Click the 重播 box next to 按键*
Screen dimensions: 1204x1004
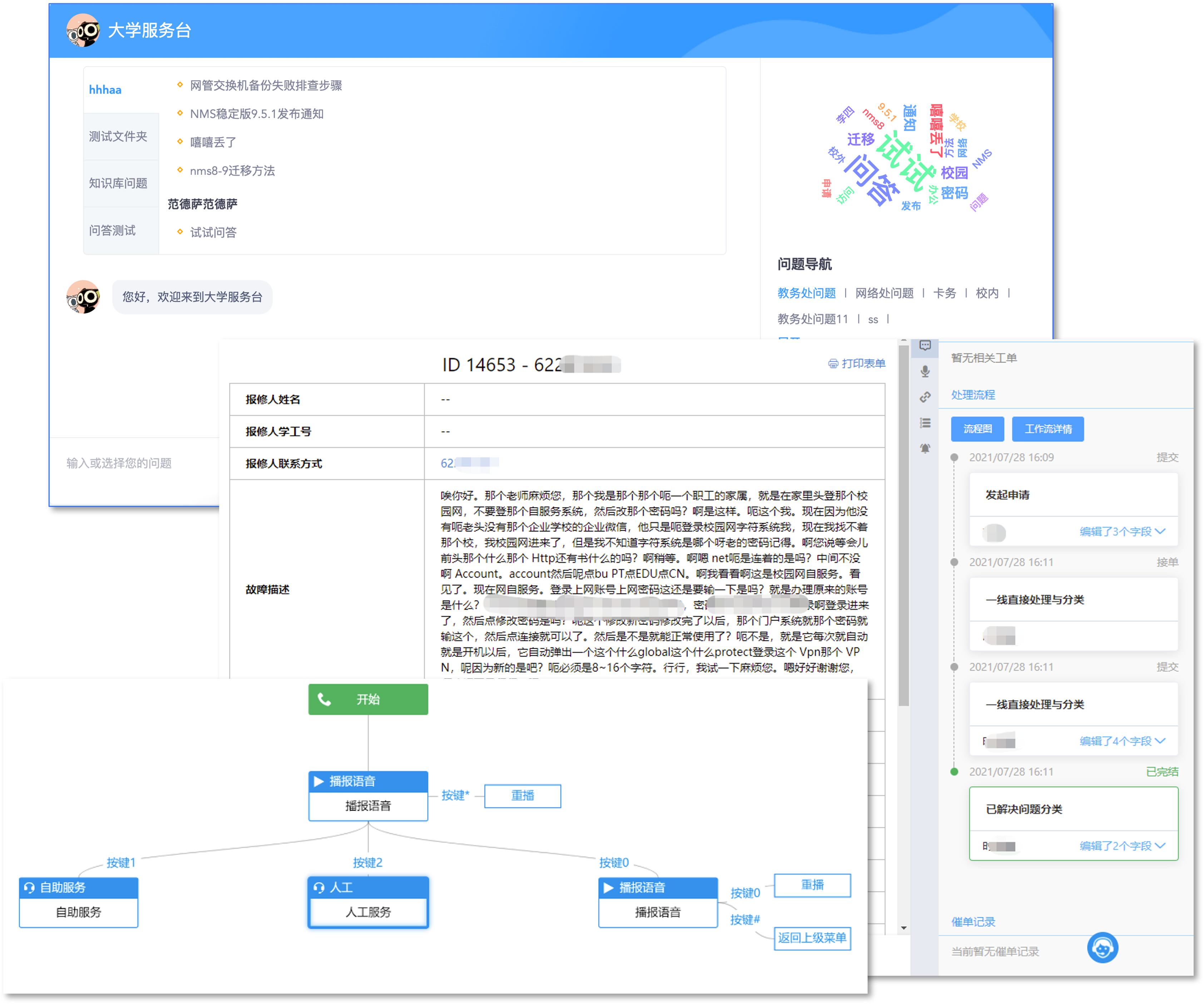(x=522, y=796)
